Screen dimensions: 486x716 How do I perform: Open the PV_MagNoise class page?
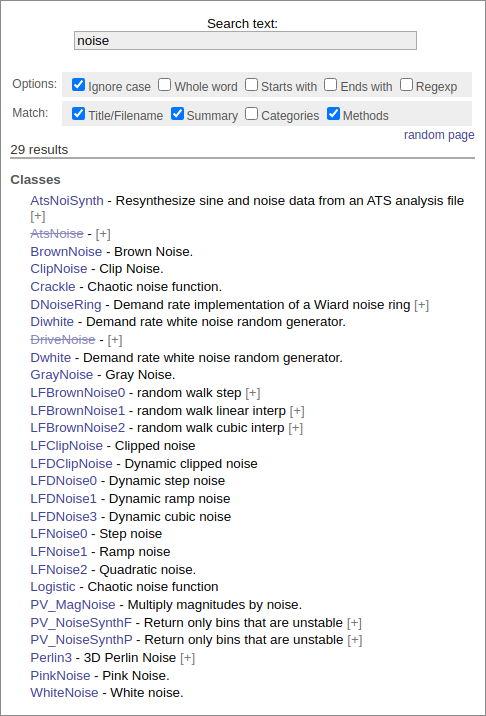coord(73,605)
